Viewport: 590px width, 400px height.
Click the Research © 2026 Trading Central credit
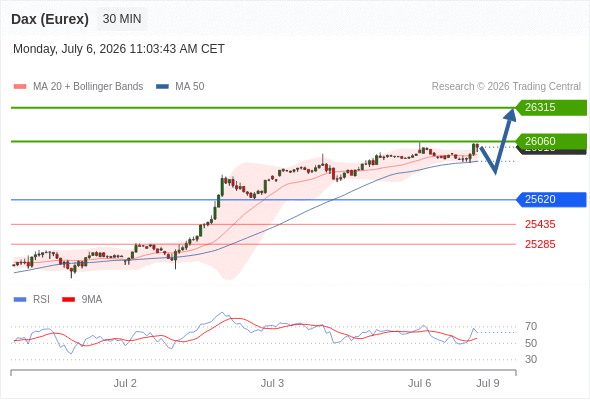click(x=506, y=87)
